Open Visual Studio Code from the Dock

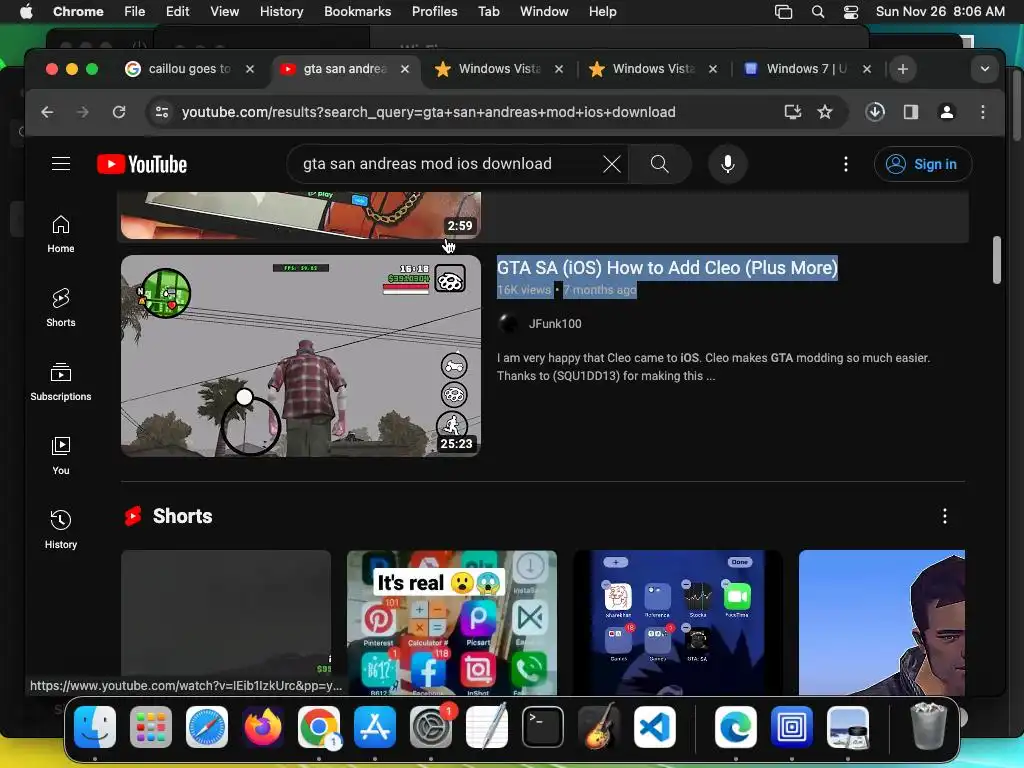[654, 727]
